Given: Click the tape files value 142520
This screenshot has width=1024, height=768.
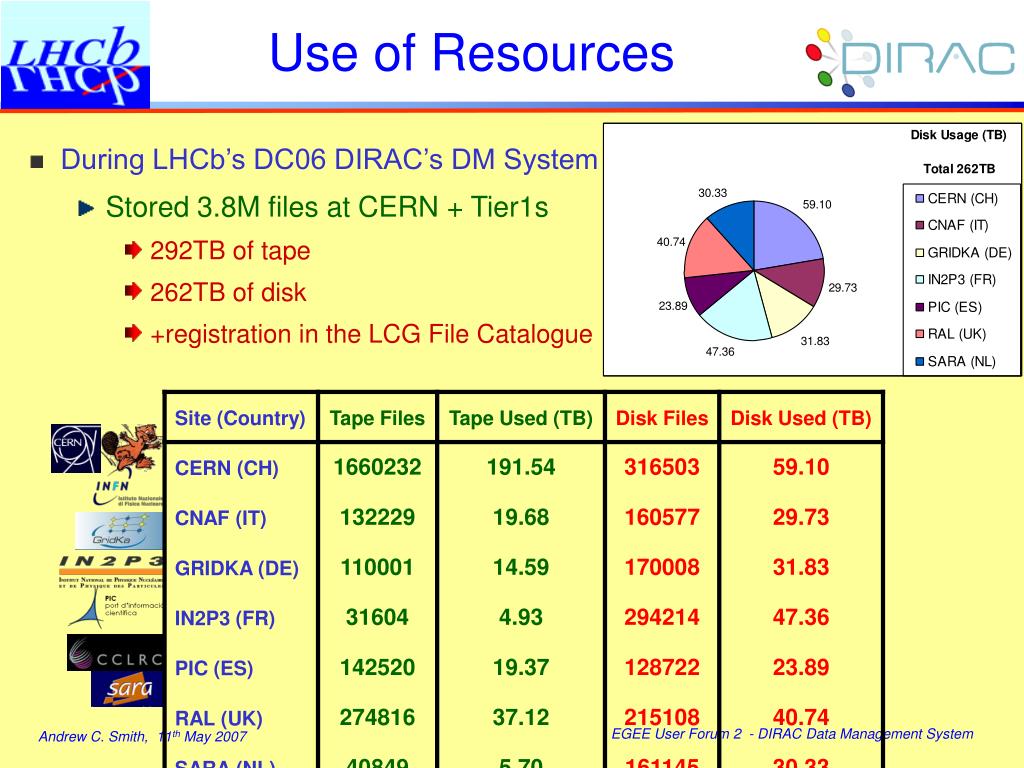Looking at the screenshot, I should (377, 667).
